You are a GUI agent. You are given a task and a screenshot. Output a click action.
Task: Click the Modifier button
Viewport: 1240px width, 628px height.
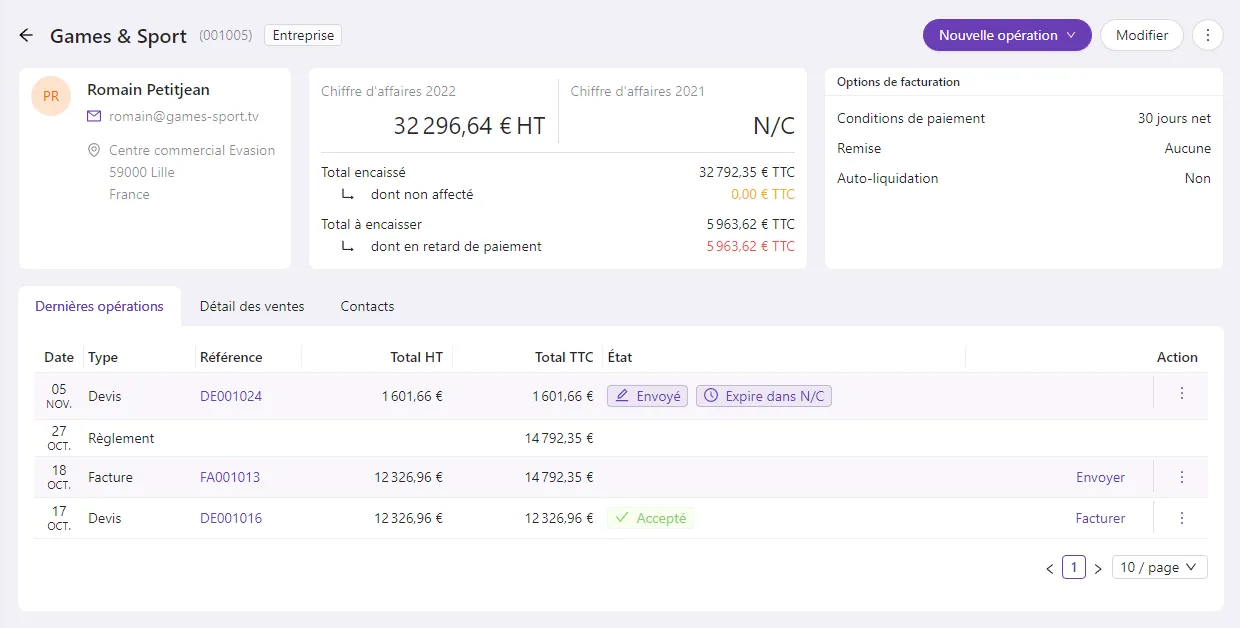tap(1142, 35)
